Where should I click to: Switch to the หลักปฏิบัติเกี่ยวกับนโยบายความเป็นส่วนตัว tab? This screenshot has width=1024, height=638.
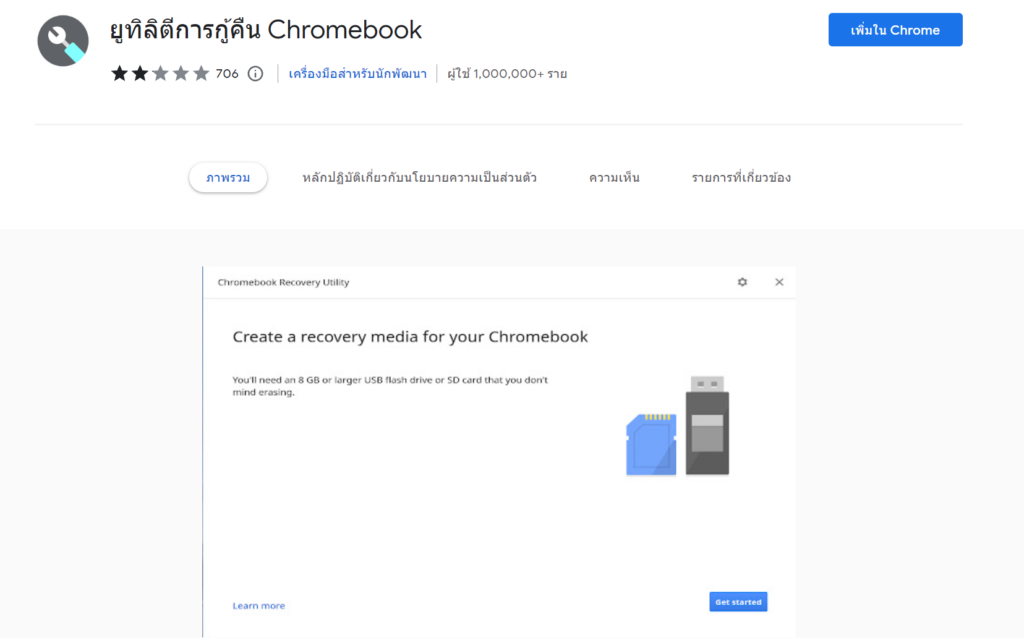(419, 178)
